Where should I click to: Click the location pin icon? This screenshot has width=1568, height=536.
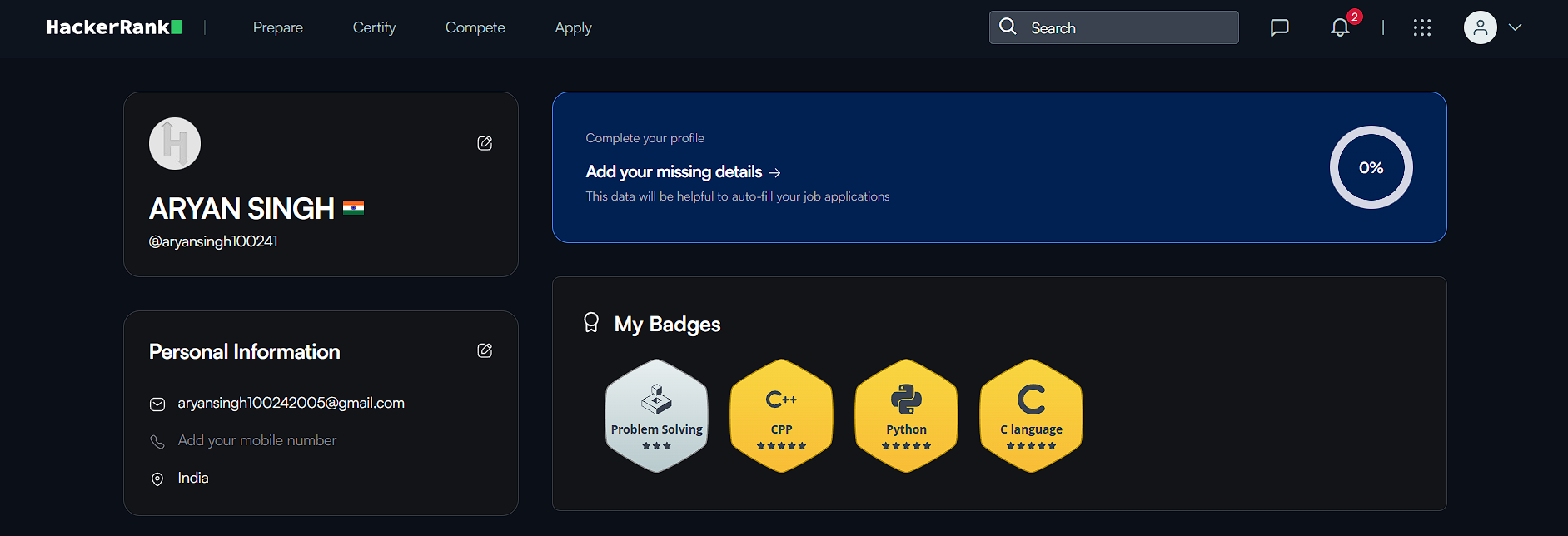[x=157, y=479]
